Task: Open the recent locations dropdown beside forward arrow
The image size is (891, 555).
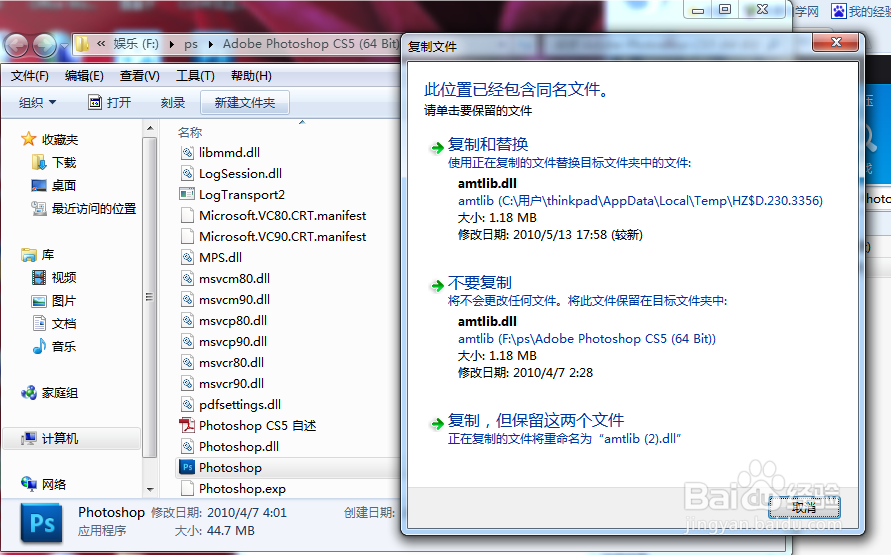Action: pos(64,45)
